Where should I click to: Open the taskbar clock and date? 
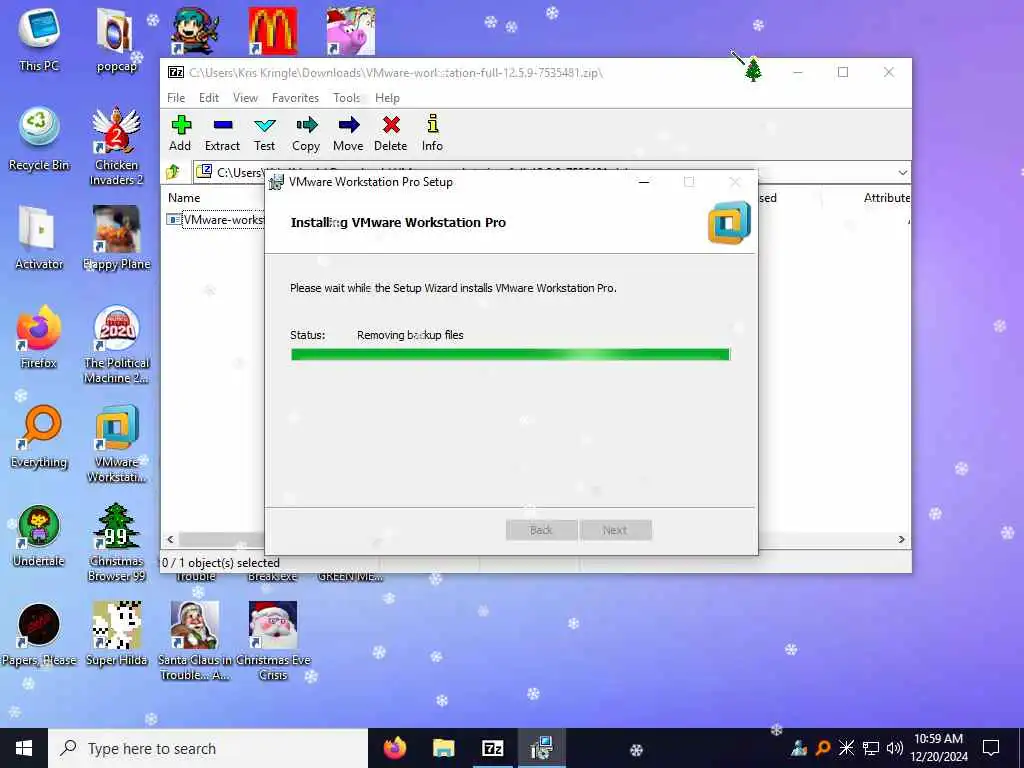point(938,748)
